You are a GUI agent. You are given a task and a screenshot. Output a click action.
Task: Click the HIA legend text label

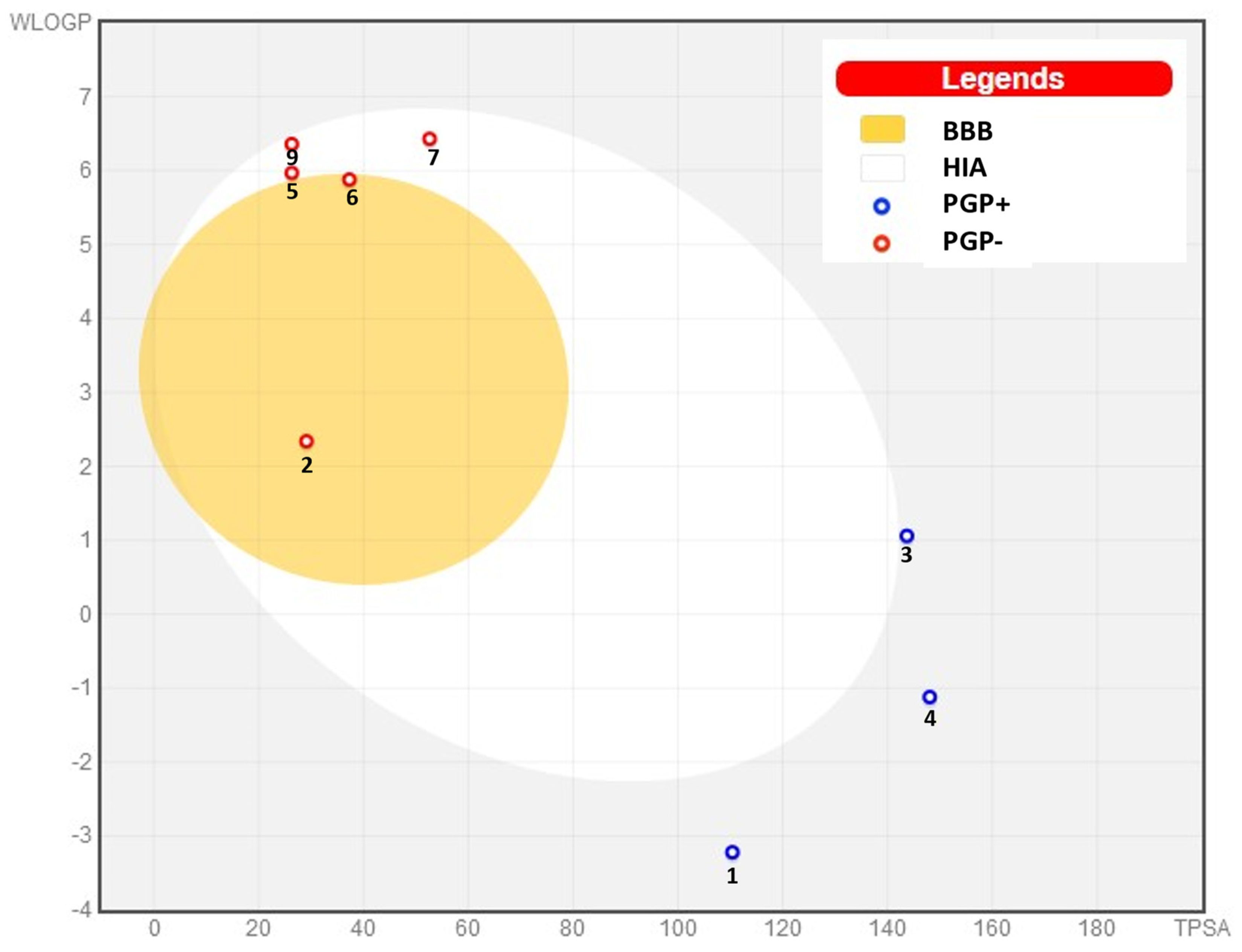pos(964,168)
